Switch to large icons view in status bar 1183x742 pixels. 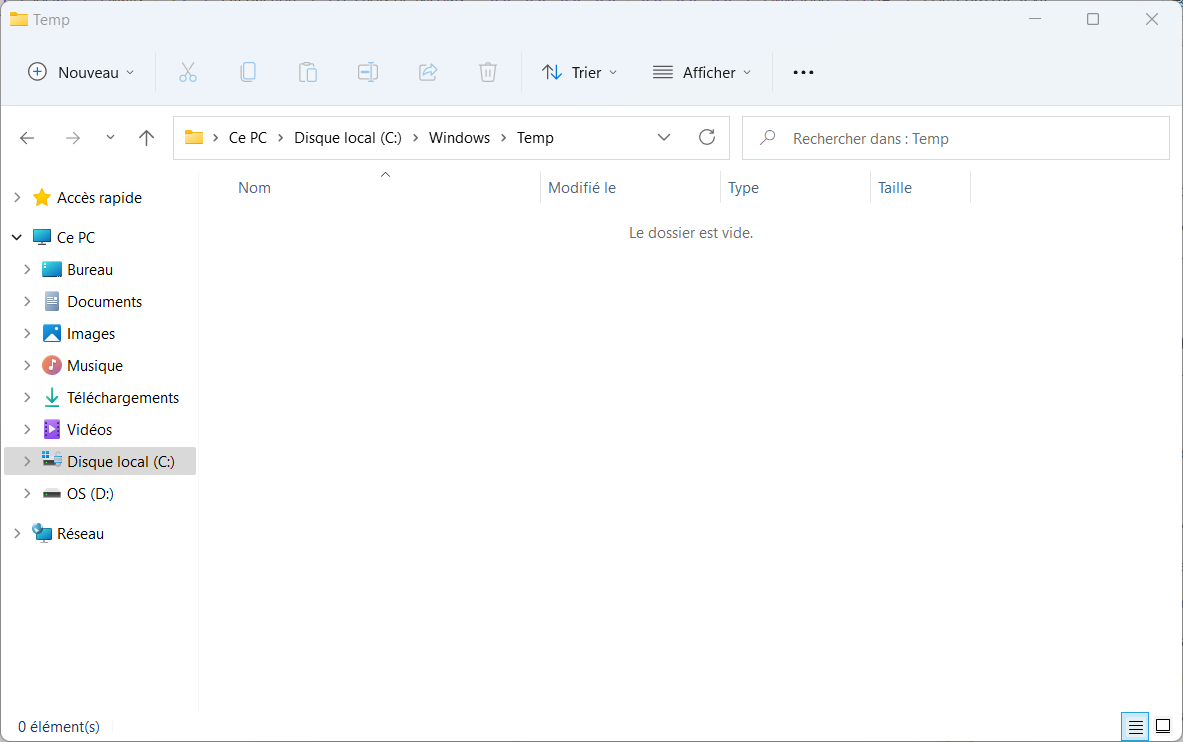click(x=1163, y=727)
